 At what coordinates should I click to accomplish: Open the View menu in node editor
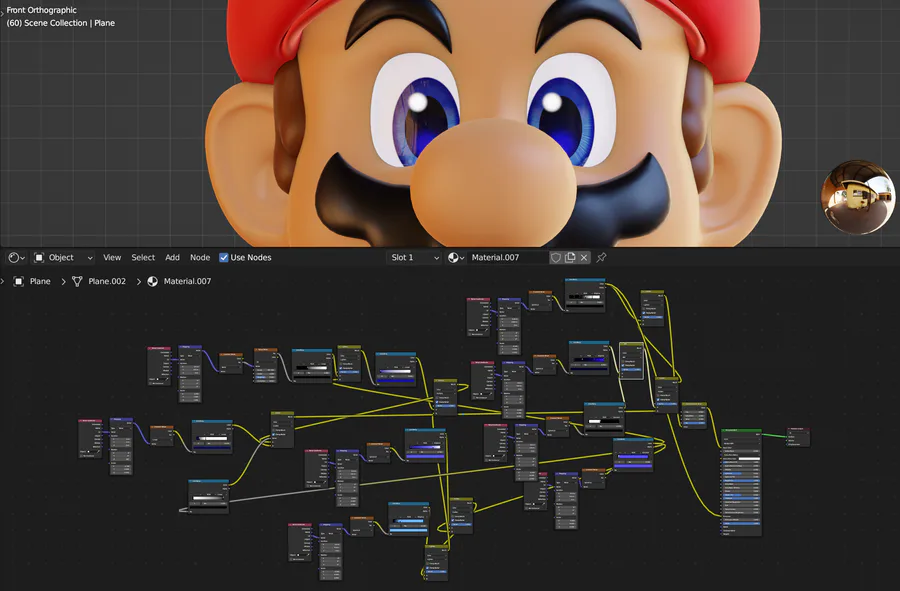(x=112, y=258)
